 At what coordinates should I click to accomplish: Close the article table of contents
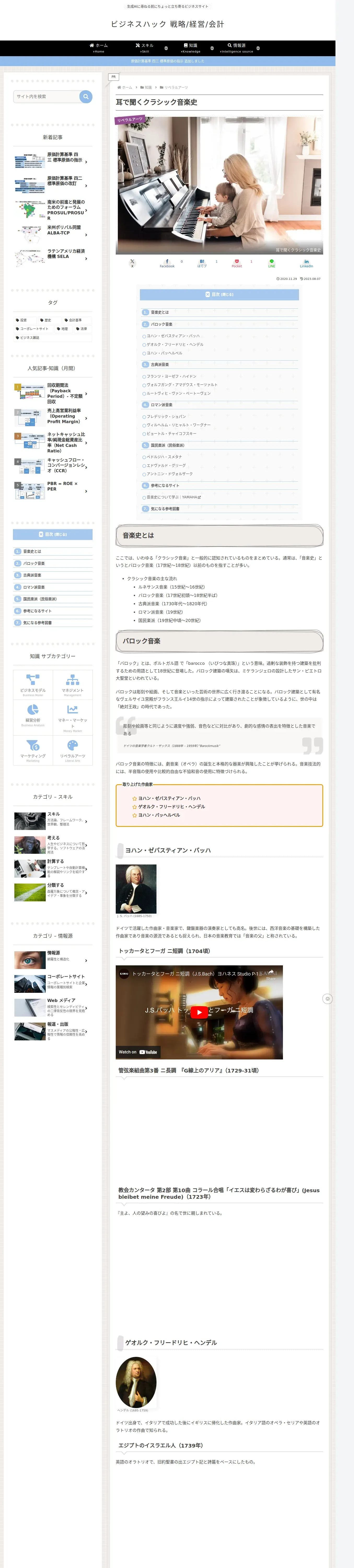(219, 295)
